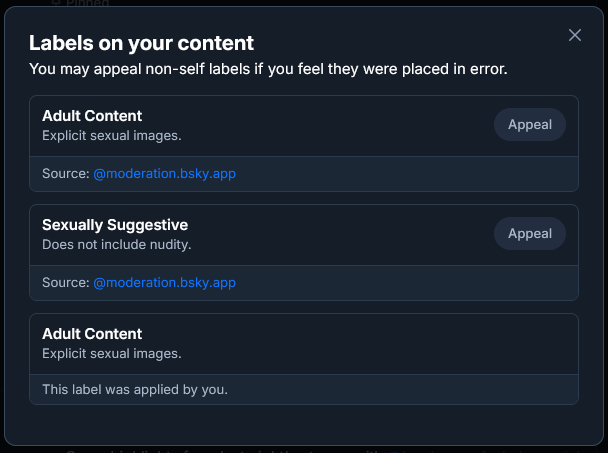Appeal the moderation-applied Adult Content label

point(530,125)
